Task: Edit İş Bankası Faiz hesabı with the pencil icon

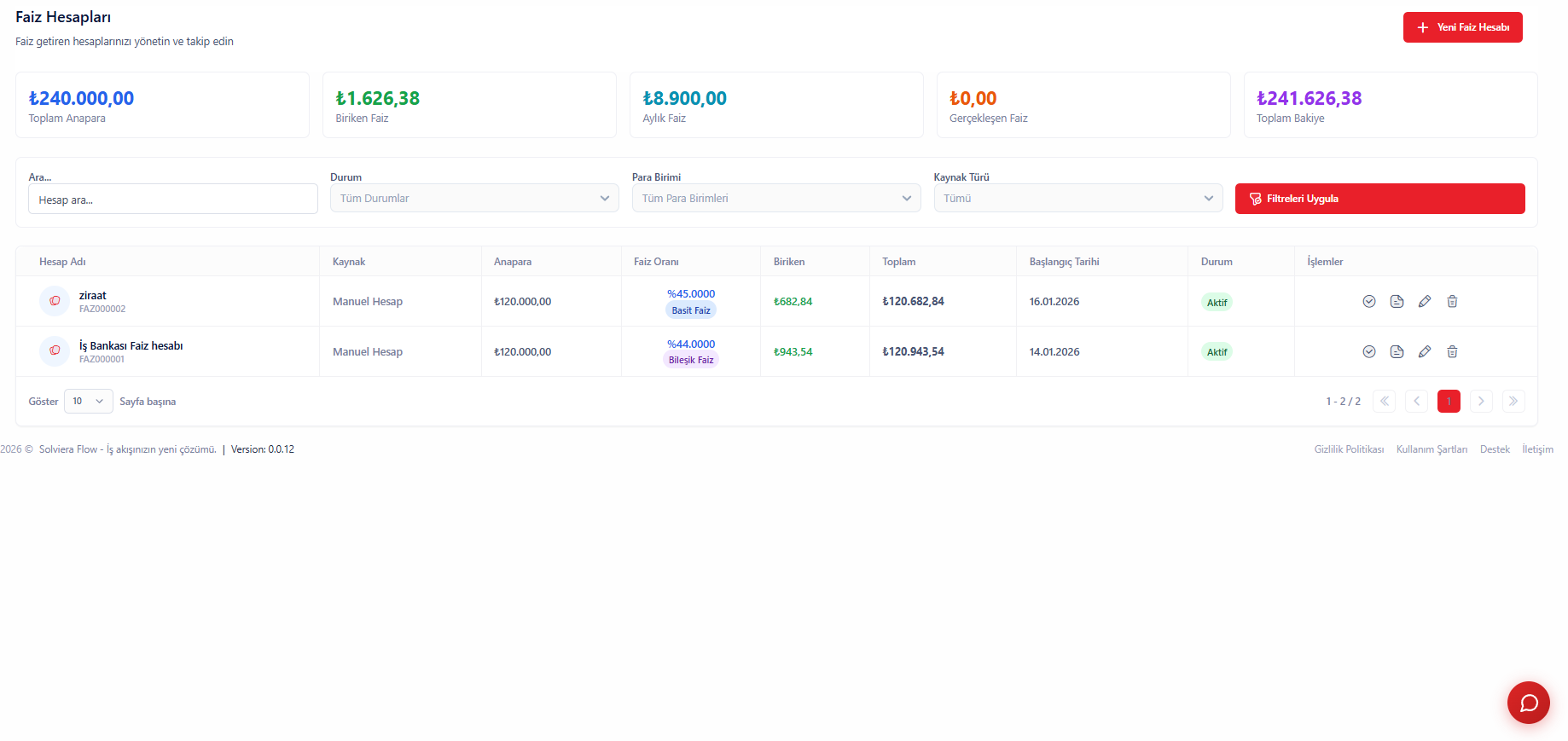Action: pos(1425,351)
